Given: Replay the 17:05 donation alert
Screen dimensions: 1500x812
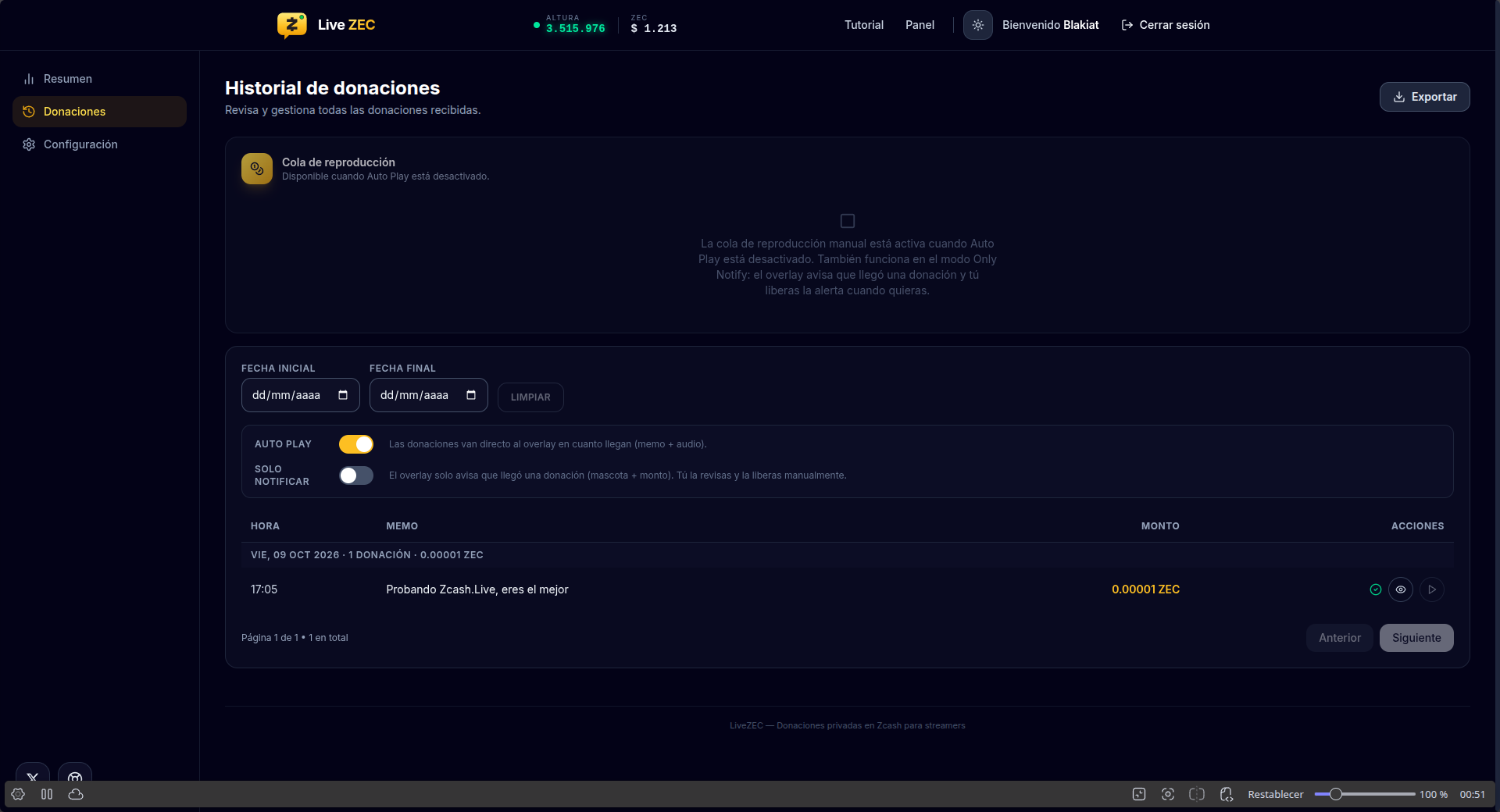Looking at the screenshot, I should 1432,589.
